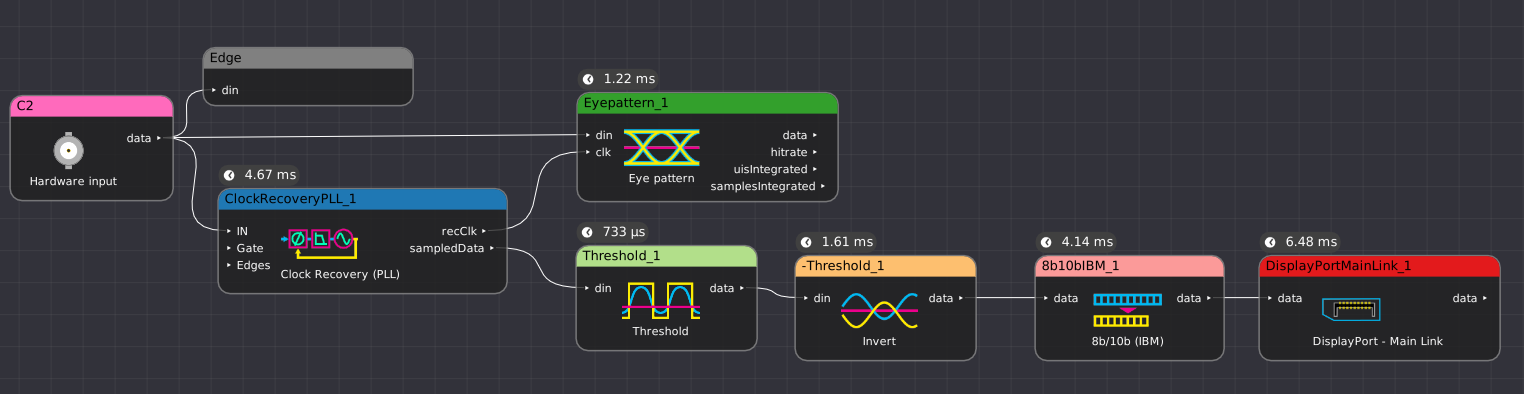The image size is (1524, 394).
Task: Click the Invert waveform icon
Action: coord(880,310)
